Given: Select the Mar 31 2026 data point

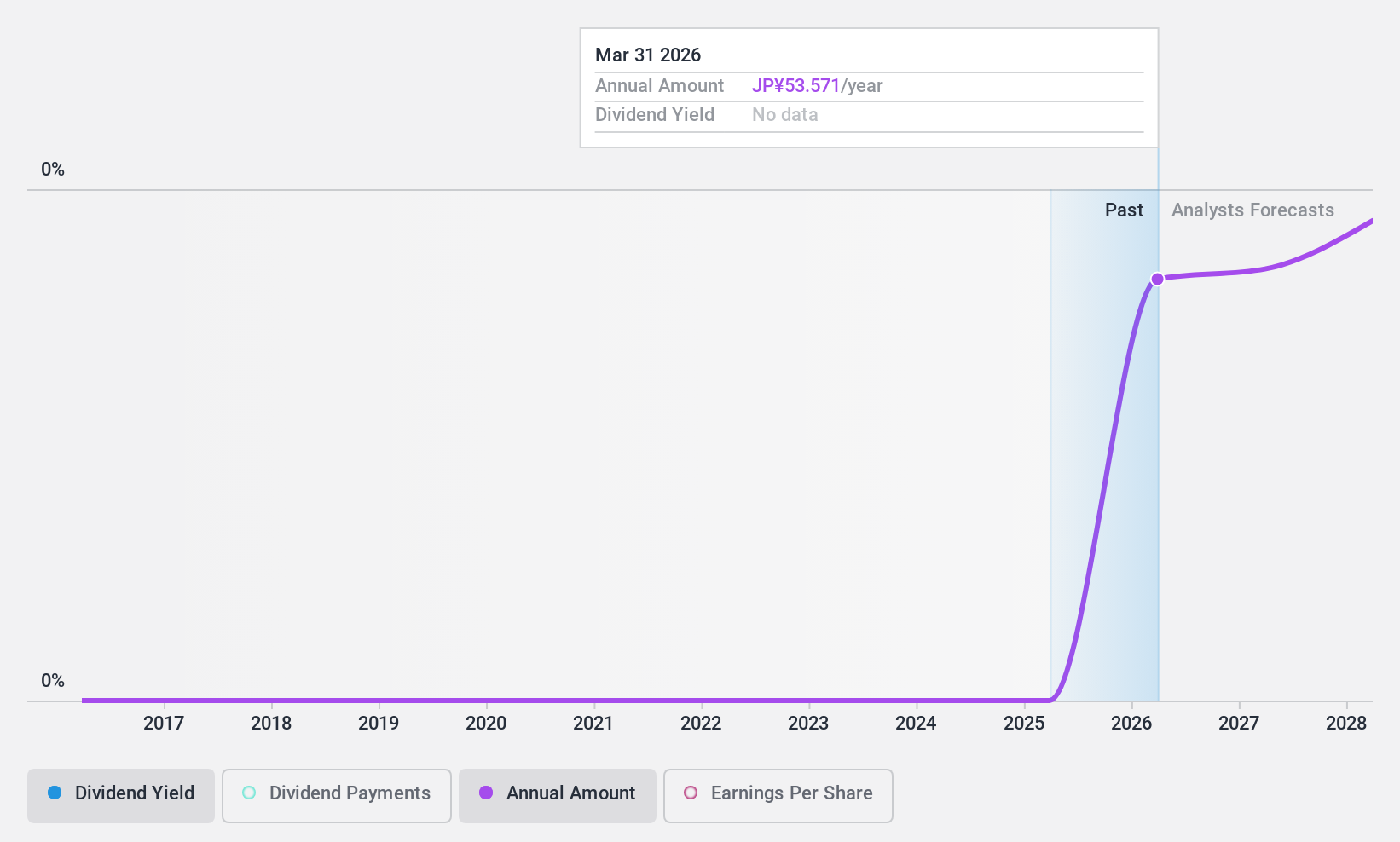Looking at the screenshot, I should click(1157, 280).
